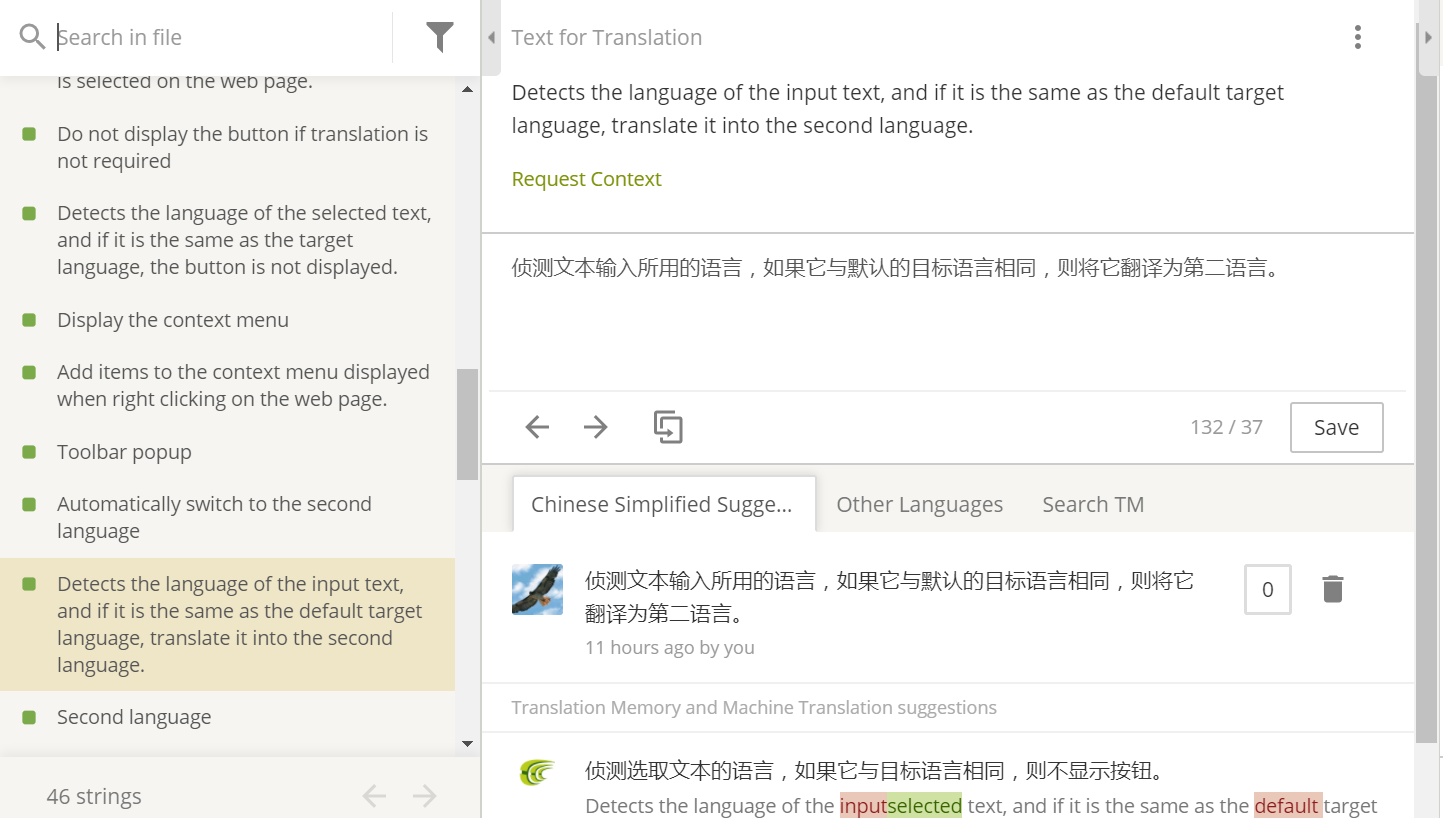Click the search magnifier icon
Screen dimensions: 1443x818
pos(32,38)
